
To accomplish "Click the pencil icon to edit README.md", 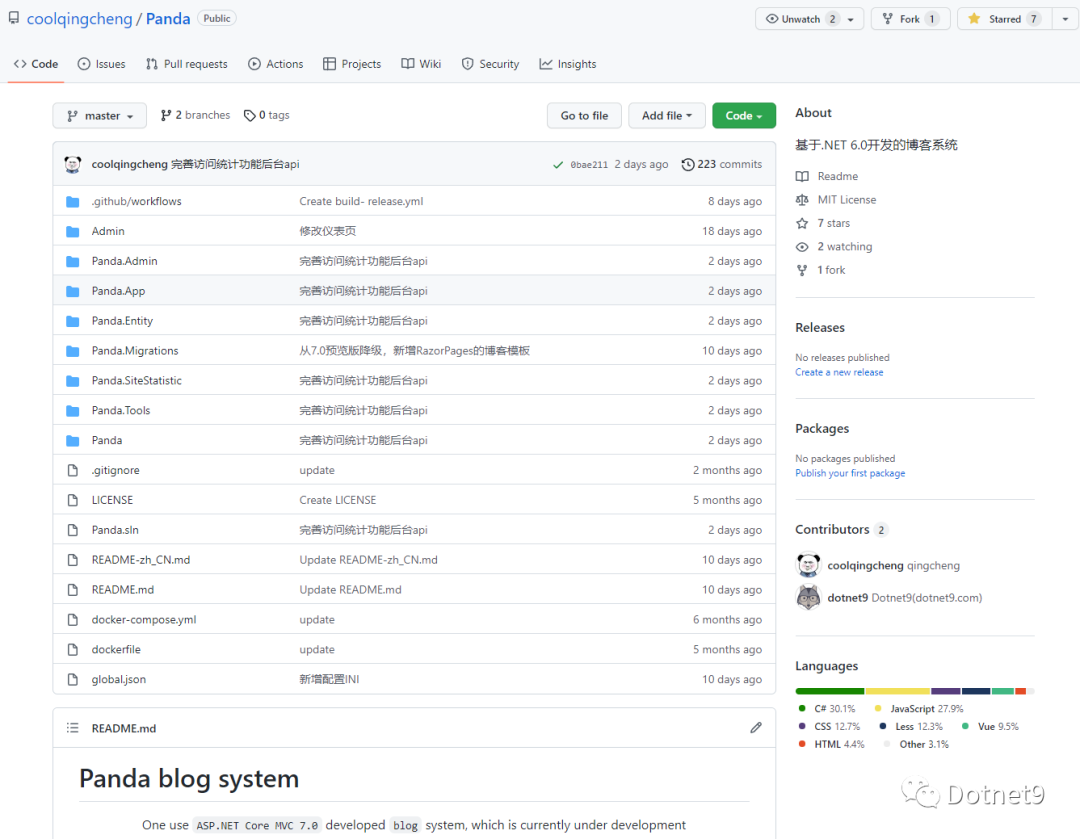I will click(x=756, y=727).
